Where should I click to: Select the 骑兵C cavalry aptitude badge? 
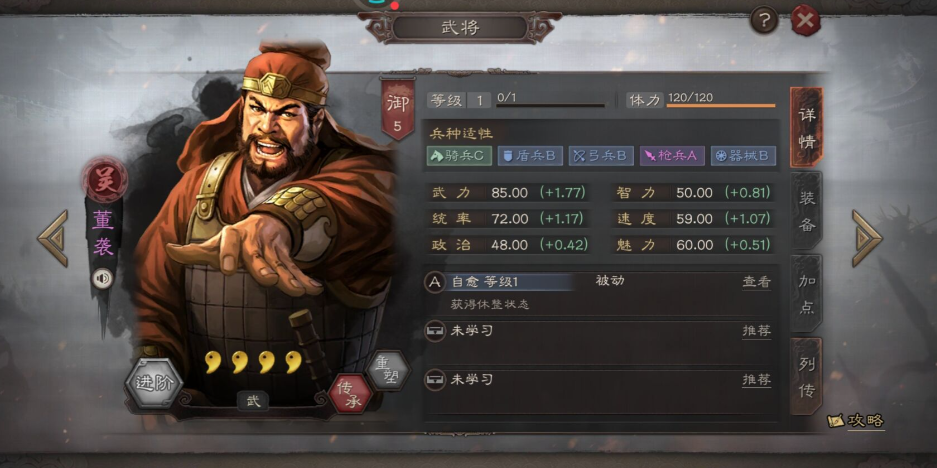coord(459,156)
